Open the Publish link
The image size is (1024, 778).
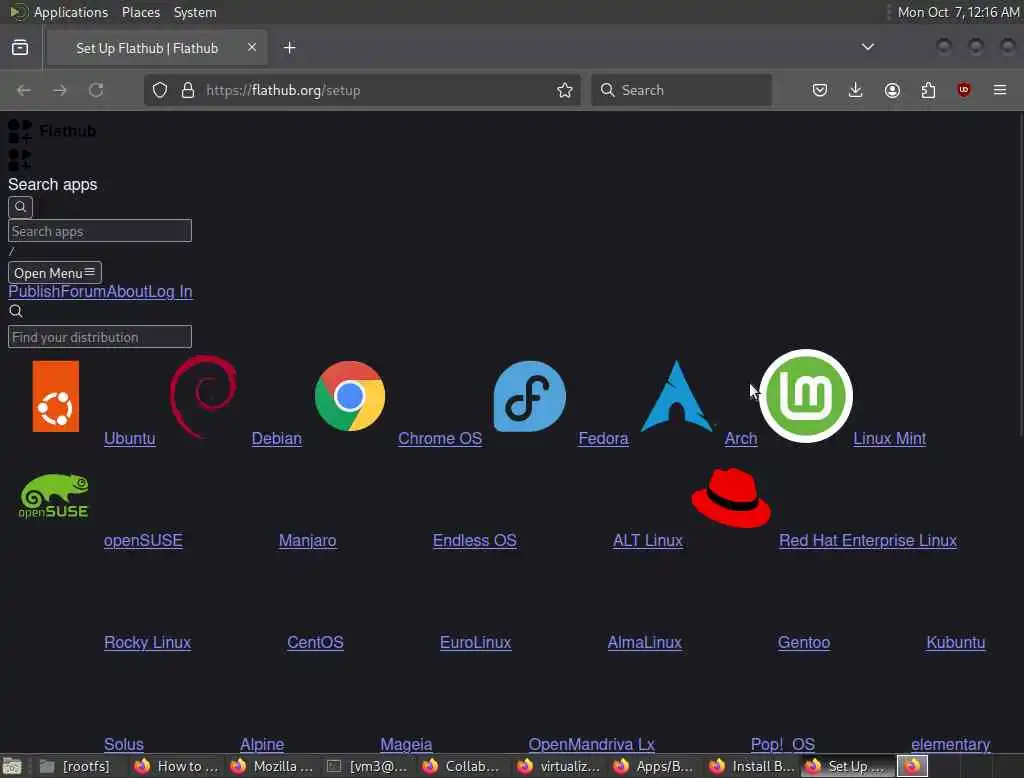click(x=34, y=291)
